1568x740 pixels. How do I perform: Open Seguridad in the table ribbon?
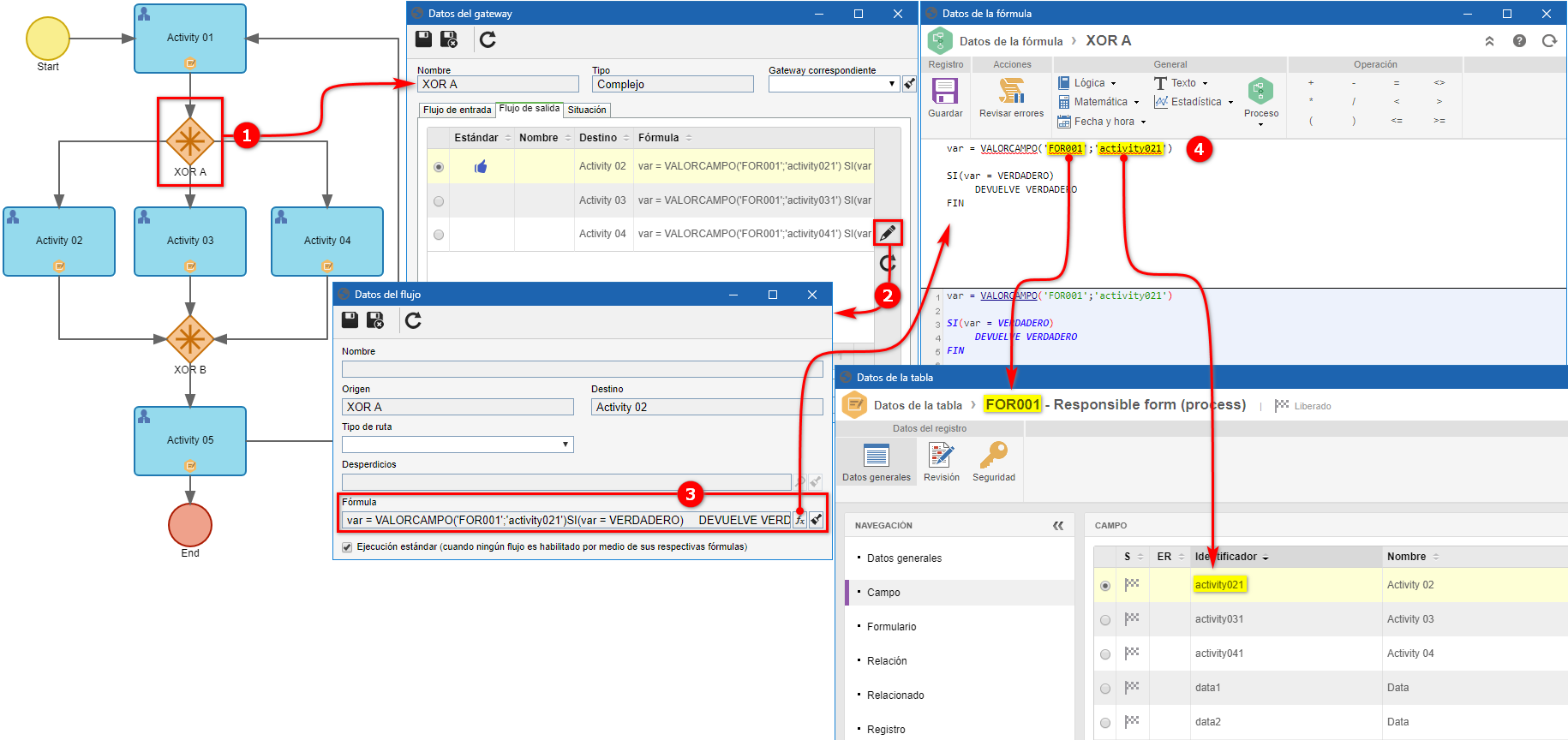[x=993, y=462]
